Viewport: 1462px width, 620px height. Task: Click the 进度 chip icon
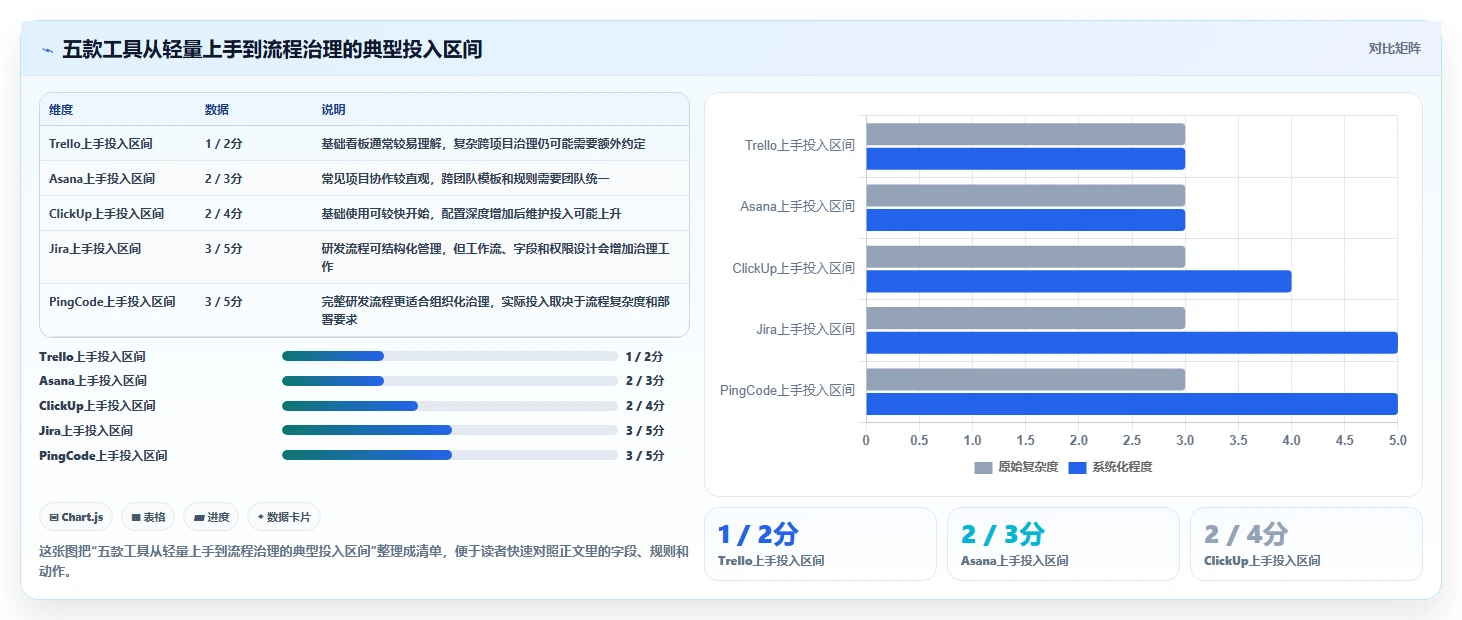pos(199,517)
